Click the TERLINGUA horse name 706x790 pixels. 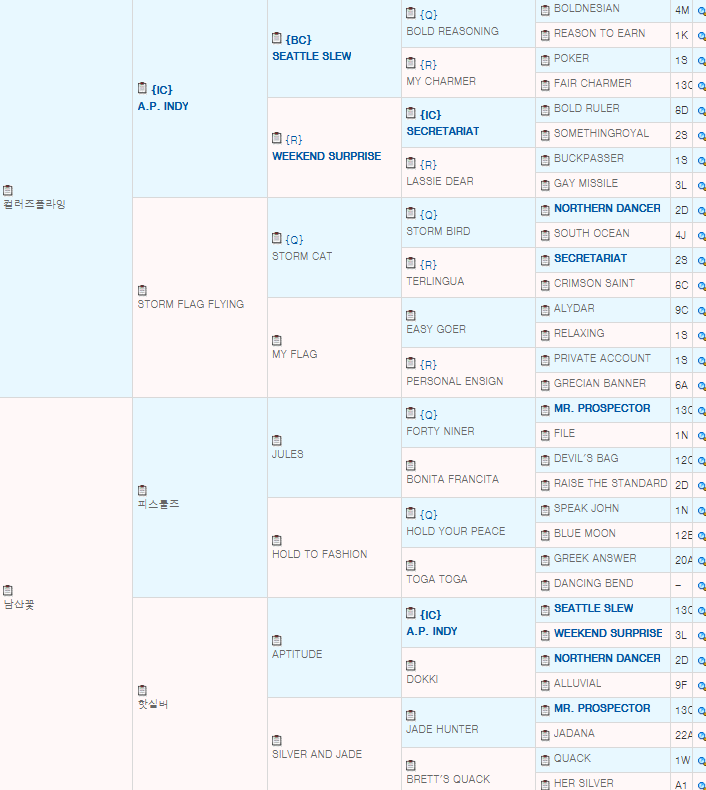[x=435, y=281]
